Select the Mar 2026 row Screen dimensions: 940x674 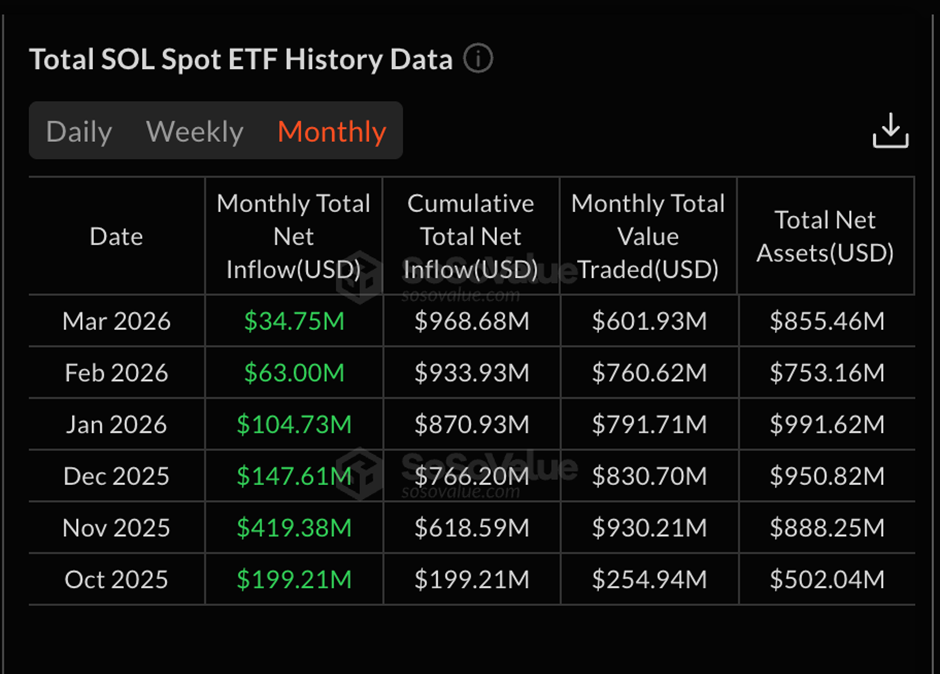click(x=116, y=320)
